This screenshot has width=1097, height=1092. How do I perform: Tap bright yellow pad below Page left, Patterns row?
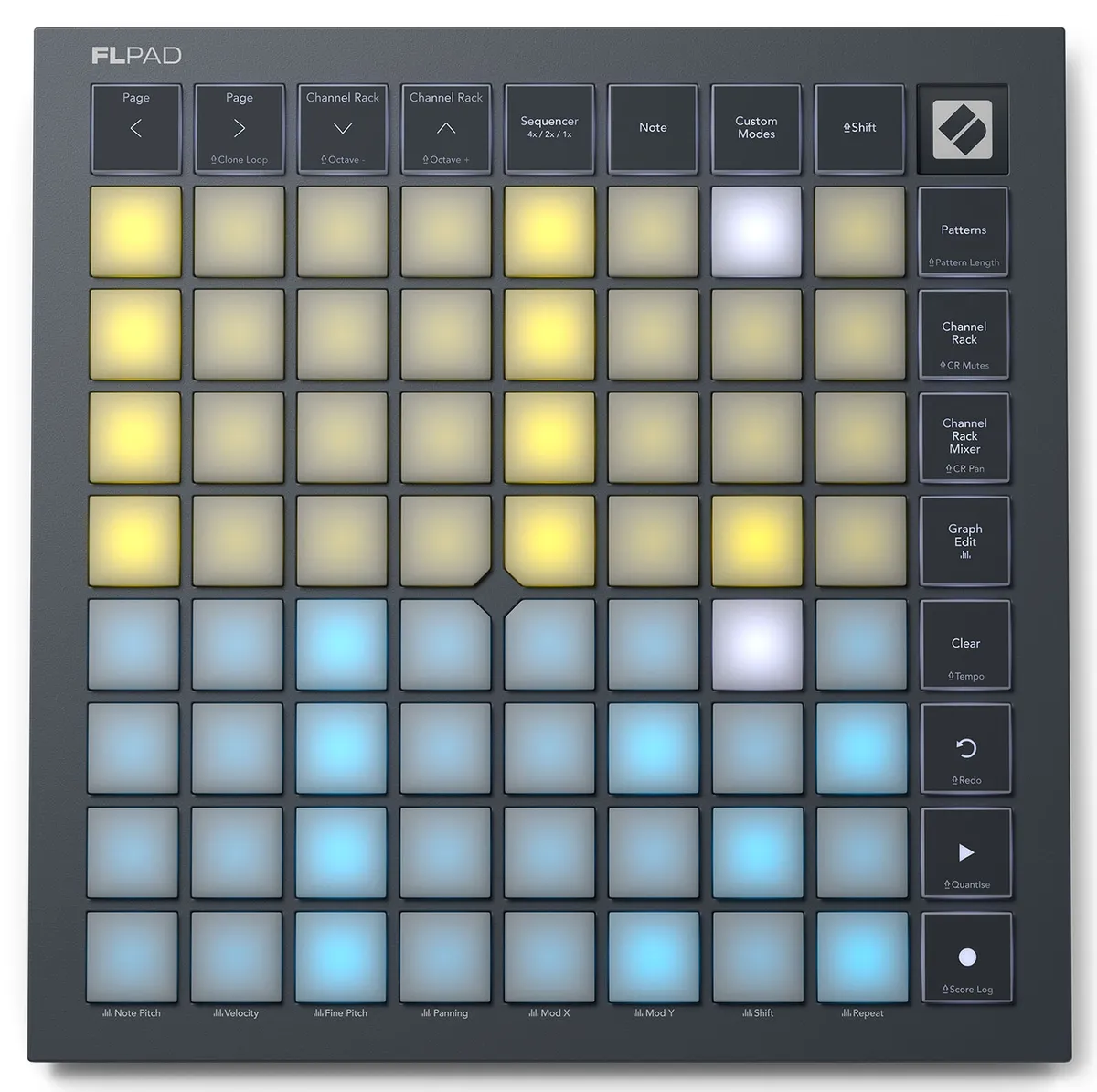click(x=135, y=231)
